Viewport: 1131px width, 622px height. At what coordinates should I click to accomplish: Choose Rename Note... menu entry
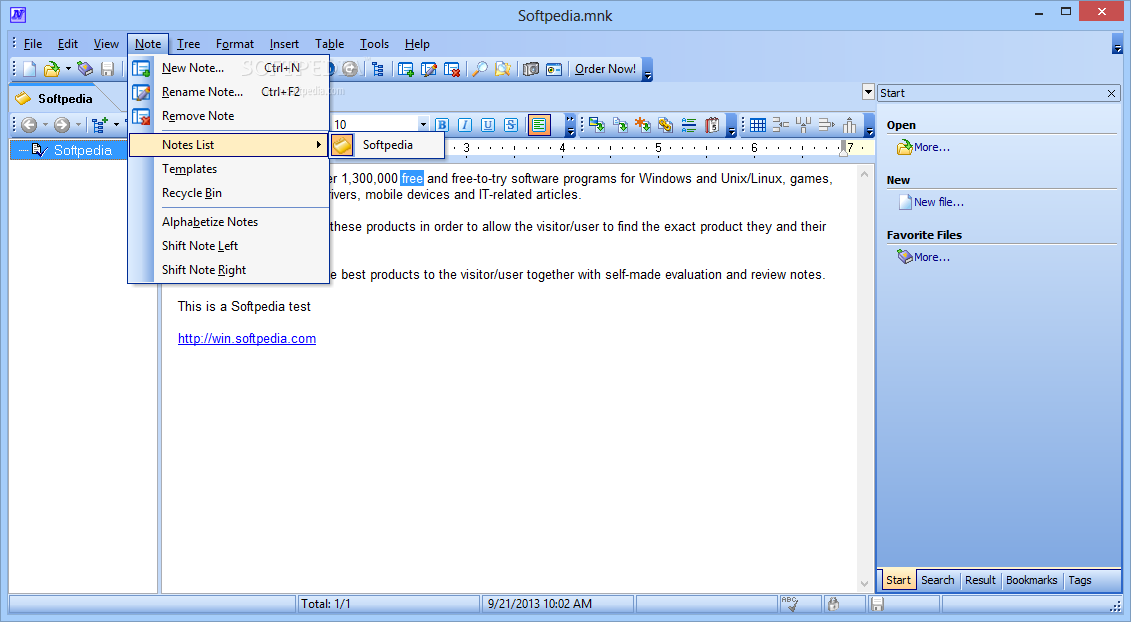(229, 92)
